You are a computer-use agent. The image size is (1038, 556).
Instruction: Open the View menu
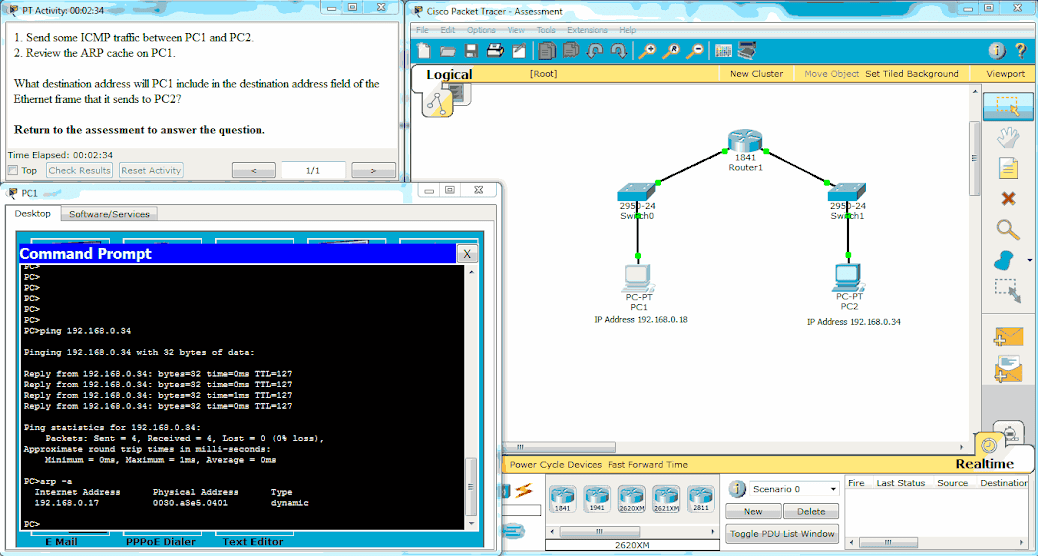click(x=516, y=30)
